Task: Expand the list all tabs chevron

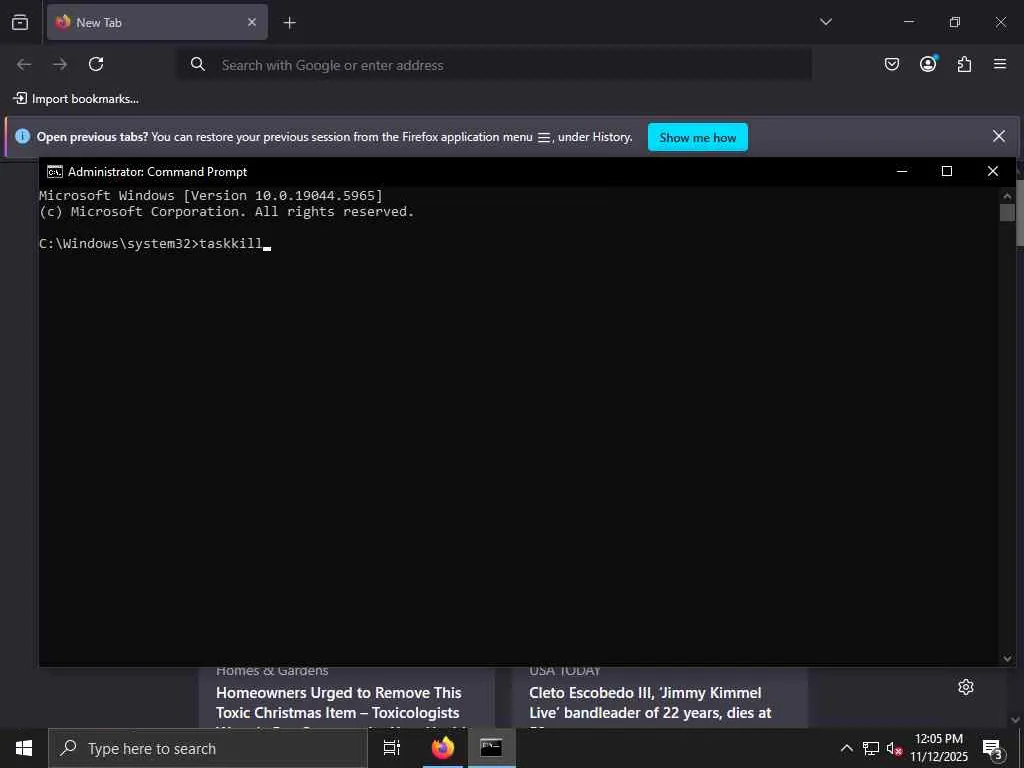Action: click(x=825, y=22)
